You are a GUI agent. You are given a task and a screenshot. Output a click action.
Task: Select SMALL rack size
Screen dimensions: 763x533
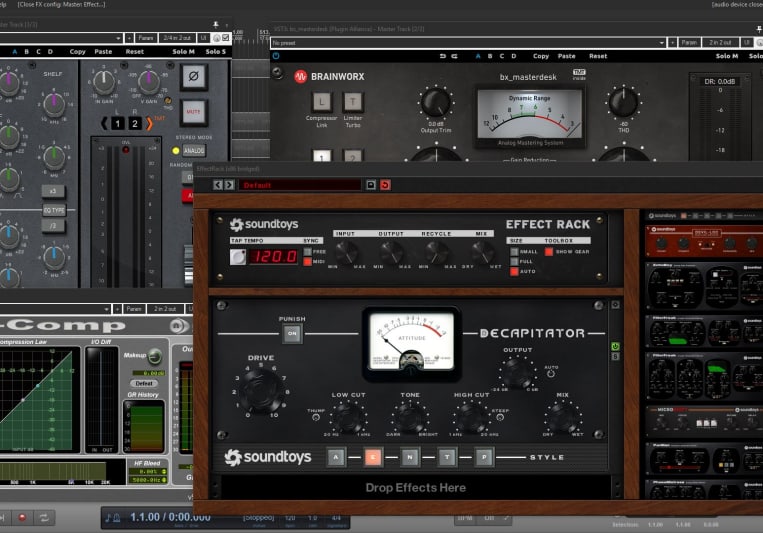(514, 252)
